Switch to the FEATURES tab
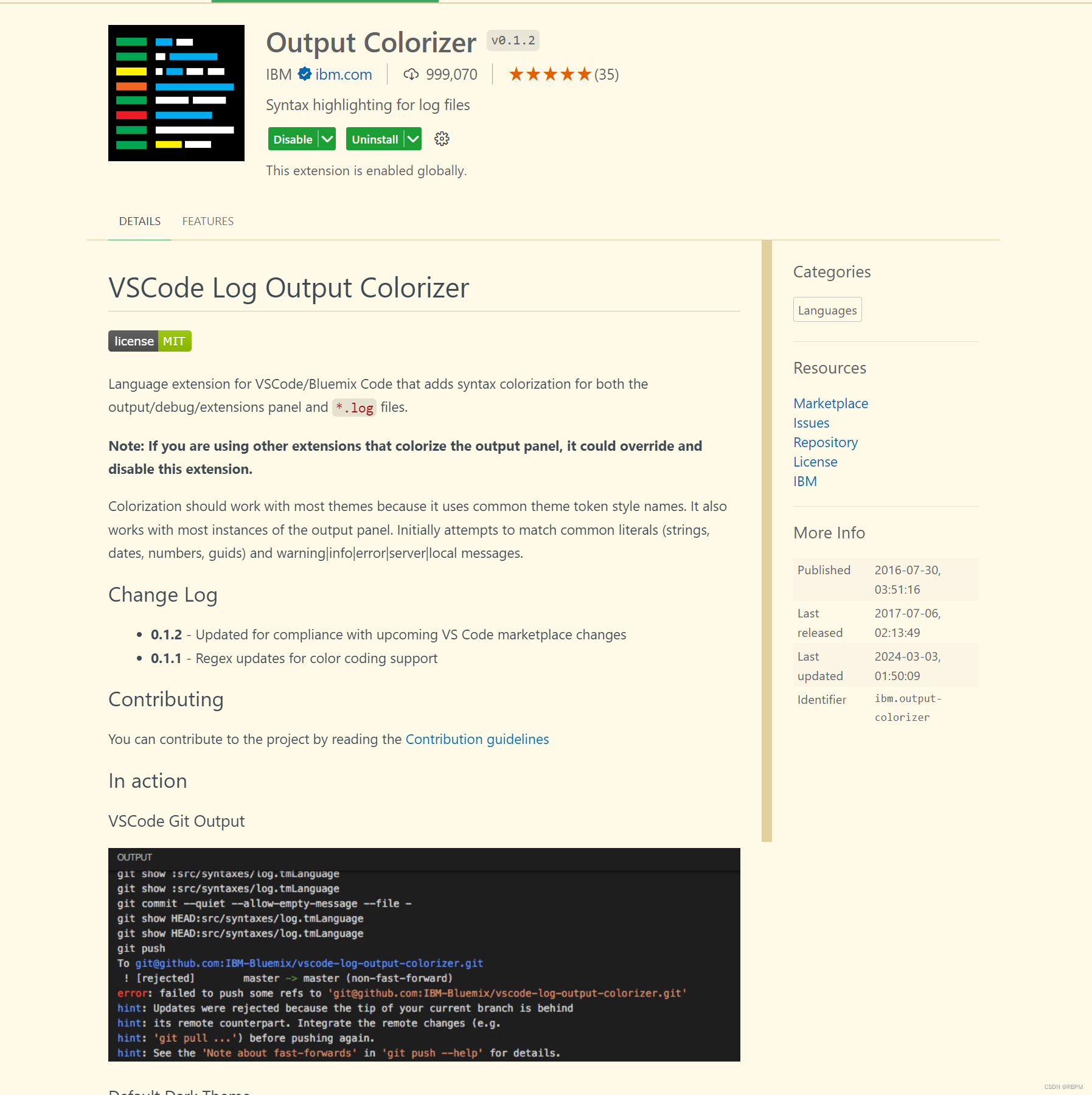This screenshot has width=1092, height=1095. (x=207, y=221)
